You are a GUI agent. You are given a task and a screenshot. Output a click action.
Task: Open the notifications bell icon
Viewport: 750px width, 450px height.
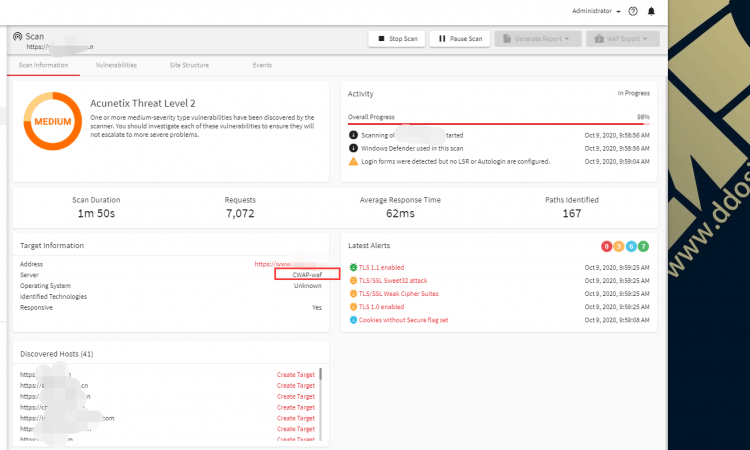(x=651, y=11)
